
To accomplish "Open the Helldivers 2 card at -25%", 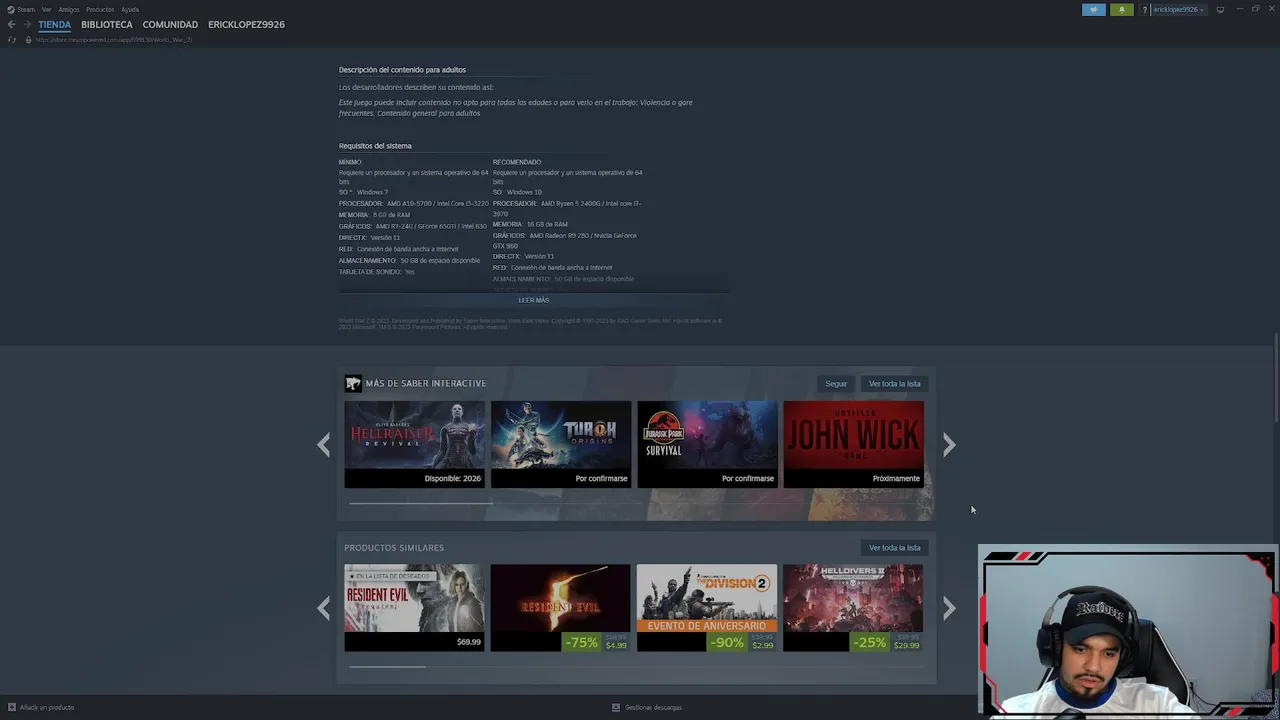I will click(853, 607).
